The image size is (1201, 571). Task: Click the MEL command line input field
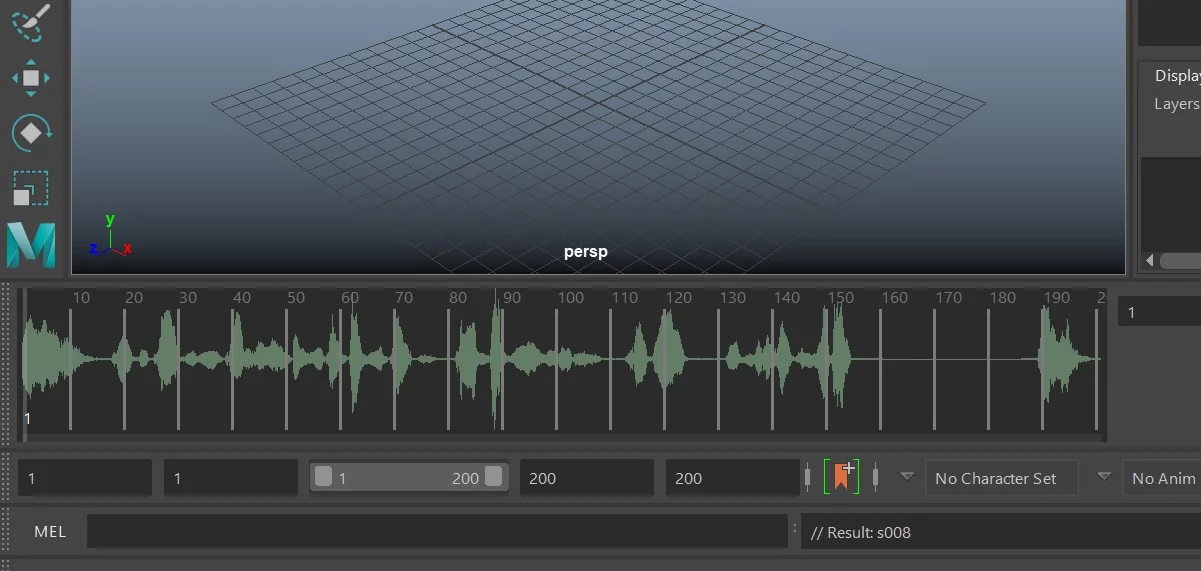point(437,532)
